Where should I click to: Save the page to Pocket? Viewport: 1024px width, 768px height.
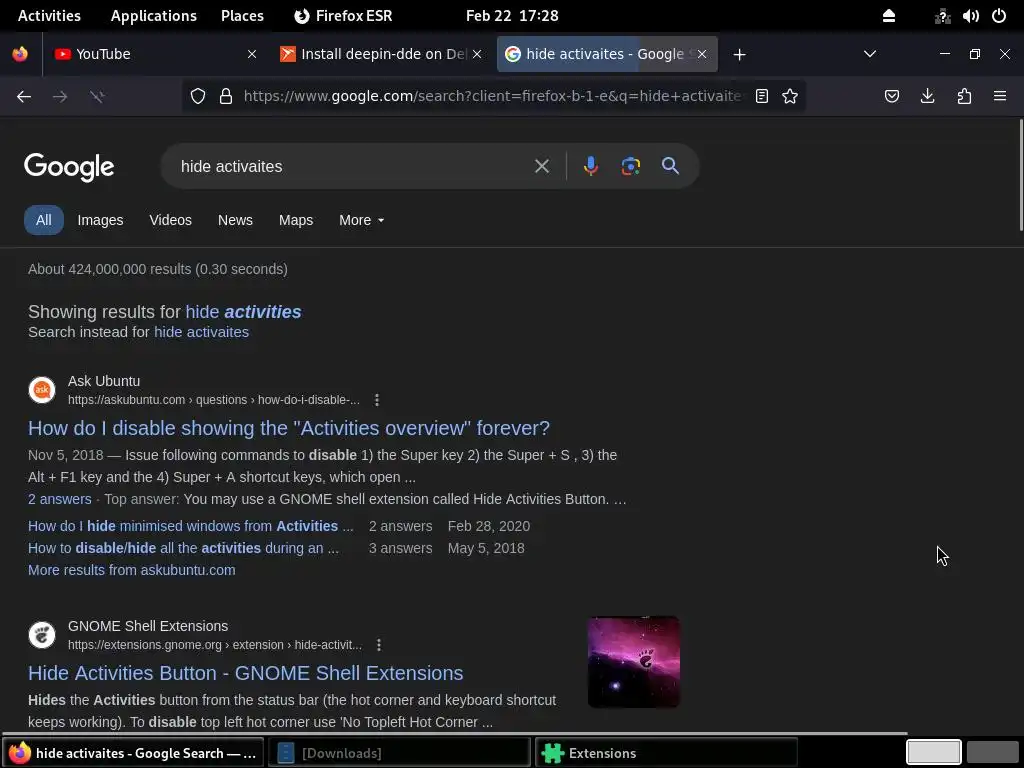[892, 97]
